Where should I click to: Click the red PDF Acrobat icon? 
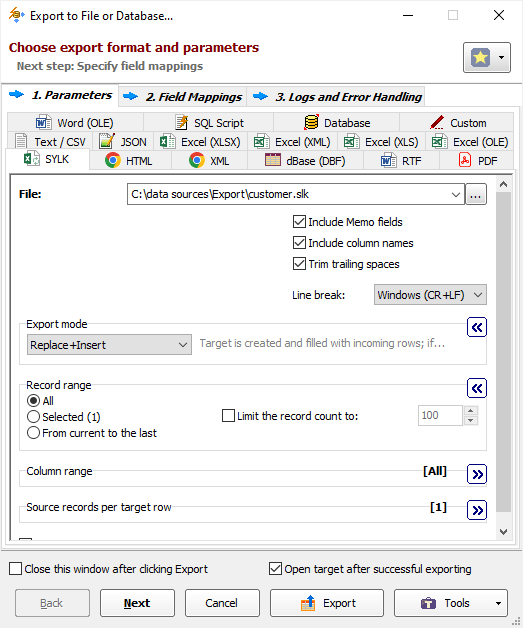click(465, 160)
